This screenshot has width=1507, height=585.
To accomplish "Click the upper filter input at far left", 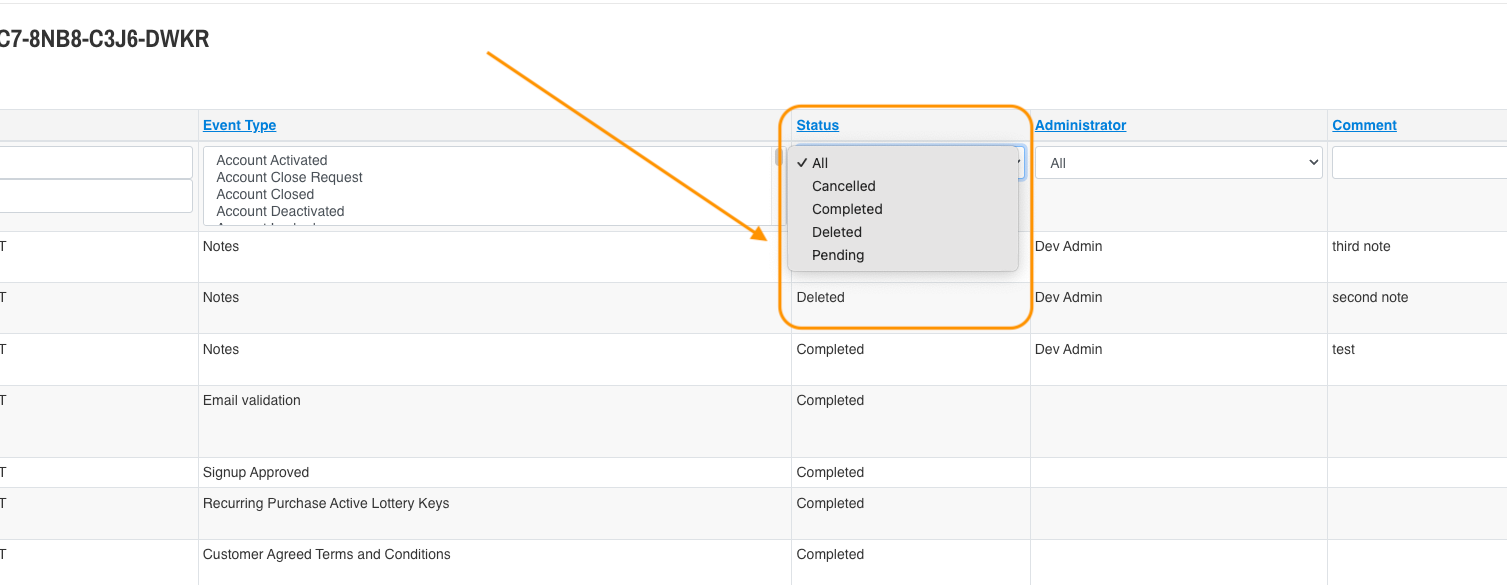I will click(96, 162).
